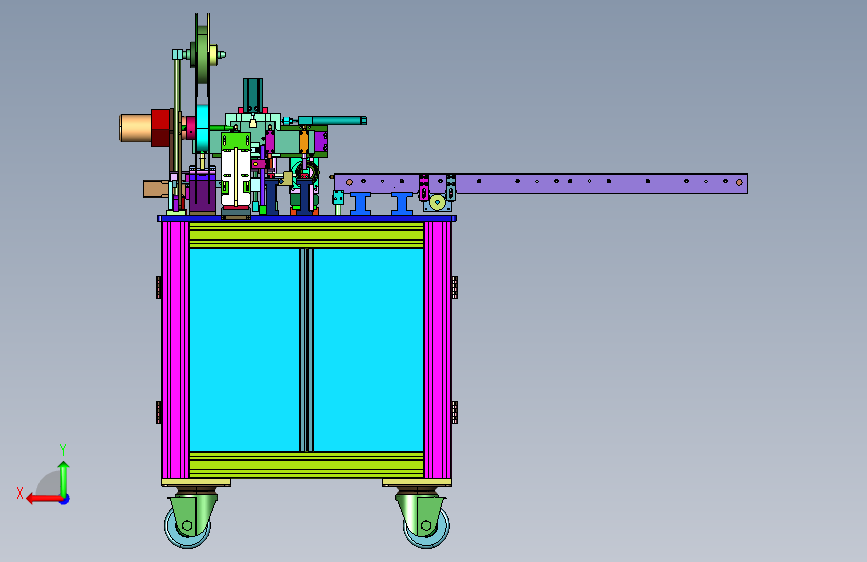Pick the right blue I-shaped rail support

402,204
